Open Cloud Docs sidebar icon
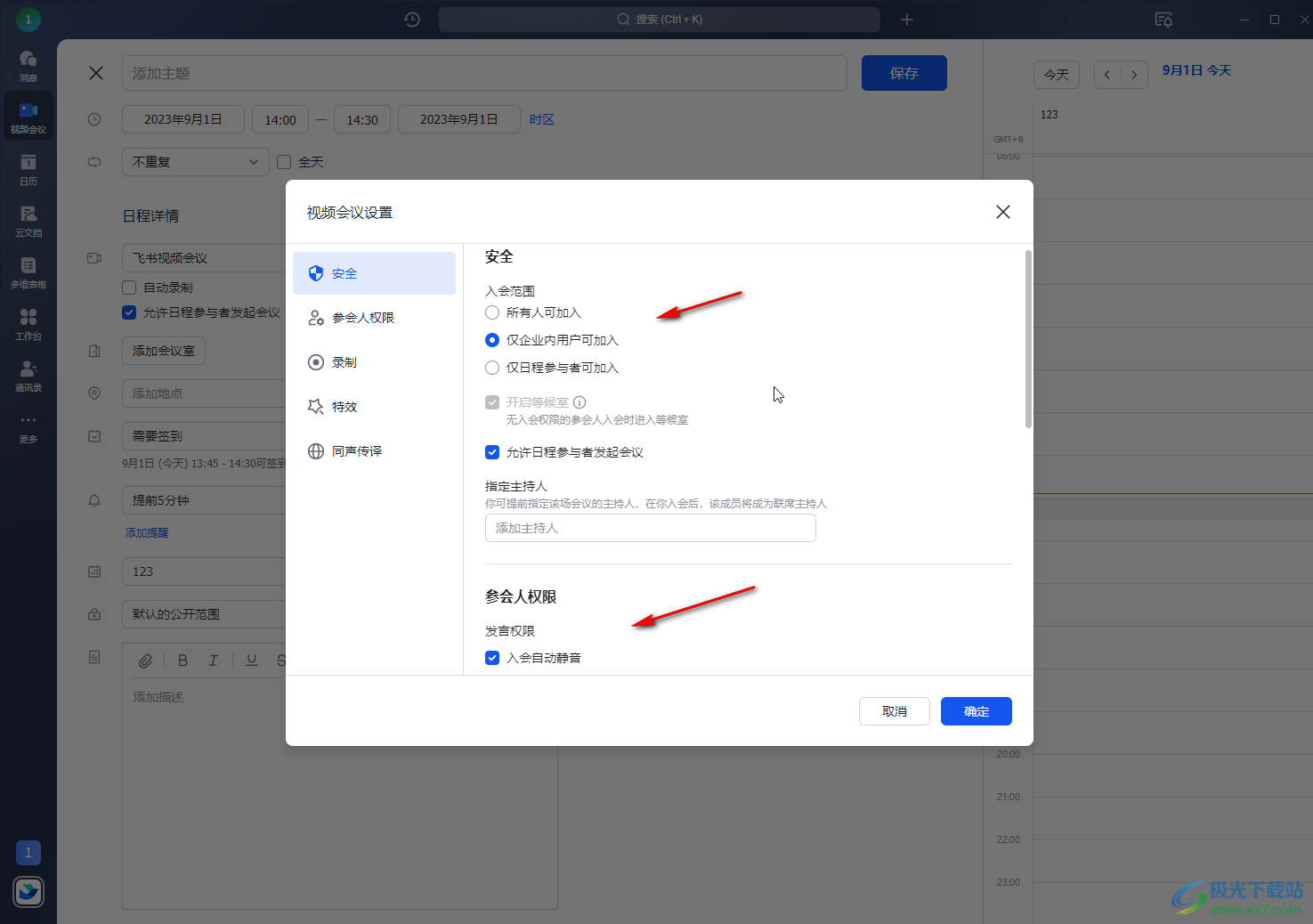The width and height of the screenshot is (1313, 924). (x=28, y=221)
